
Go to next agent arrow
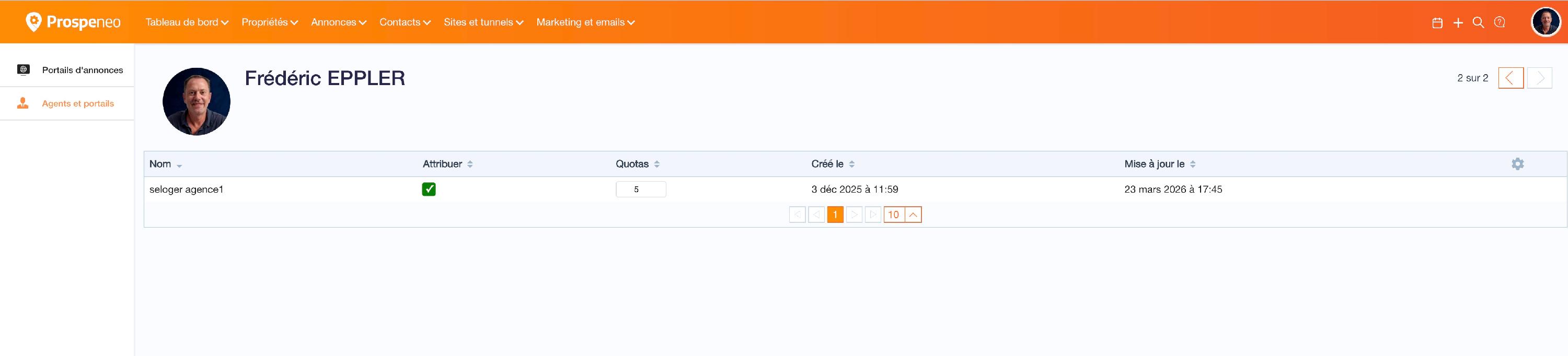click(x=1539, y=78)
